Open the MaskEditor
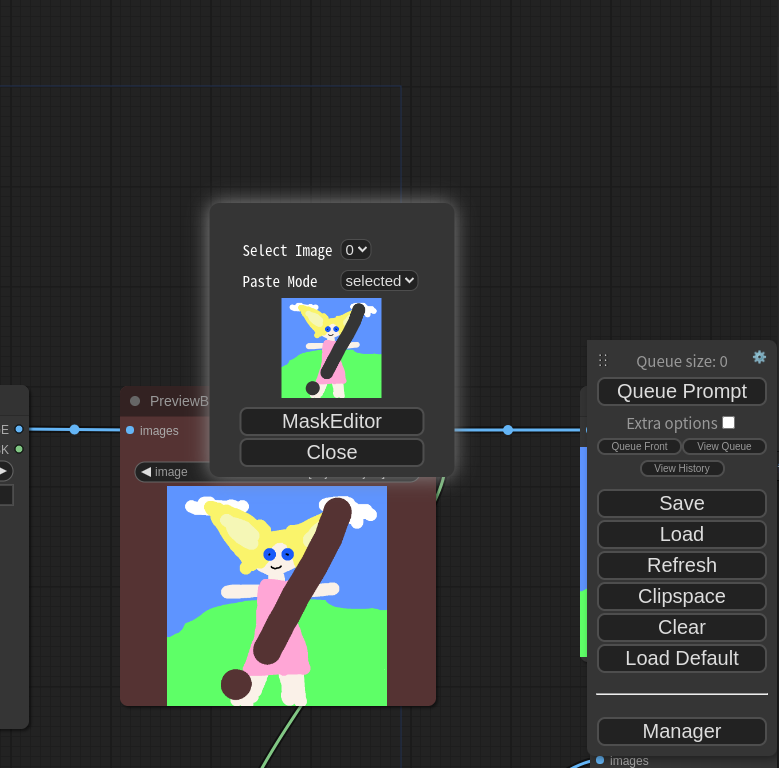 [332, 421]
